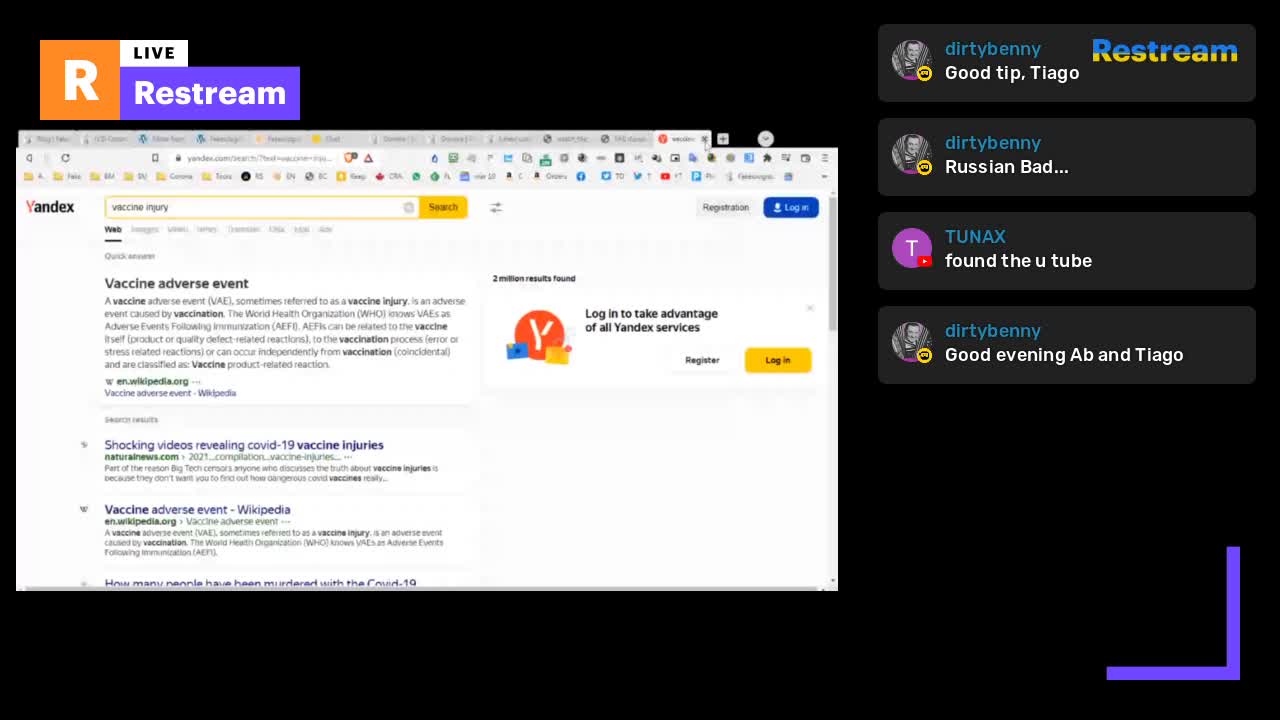This screenshot has width=1280, height=720.
Task: Reload the Yandex page
Action: coord(65,158)
